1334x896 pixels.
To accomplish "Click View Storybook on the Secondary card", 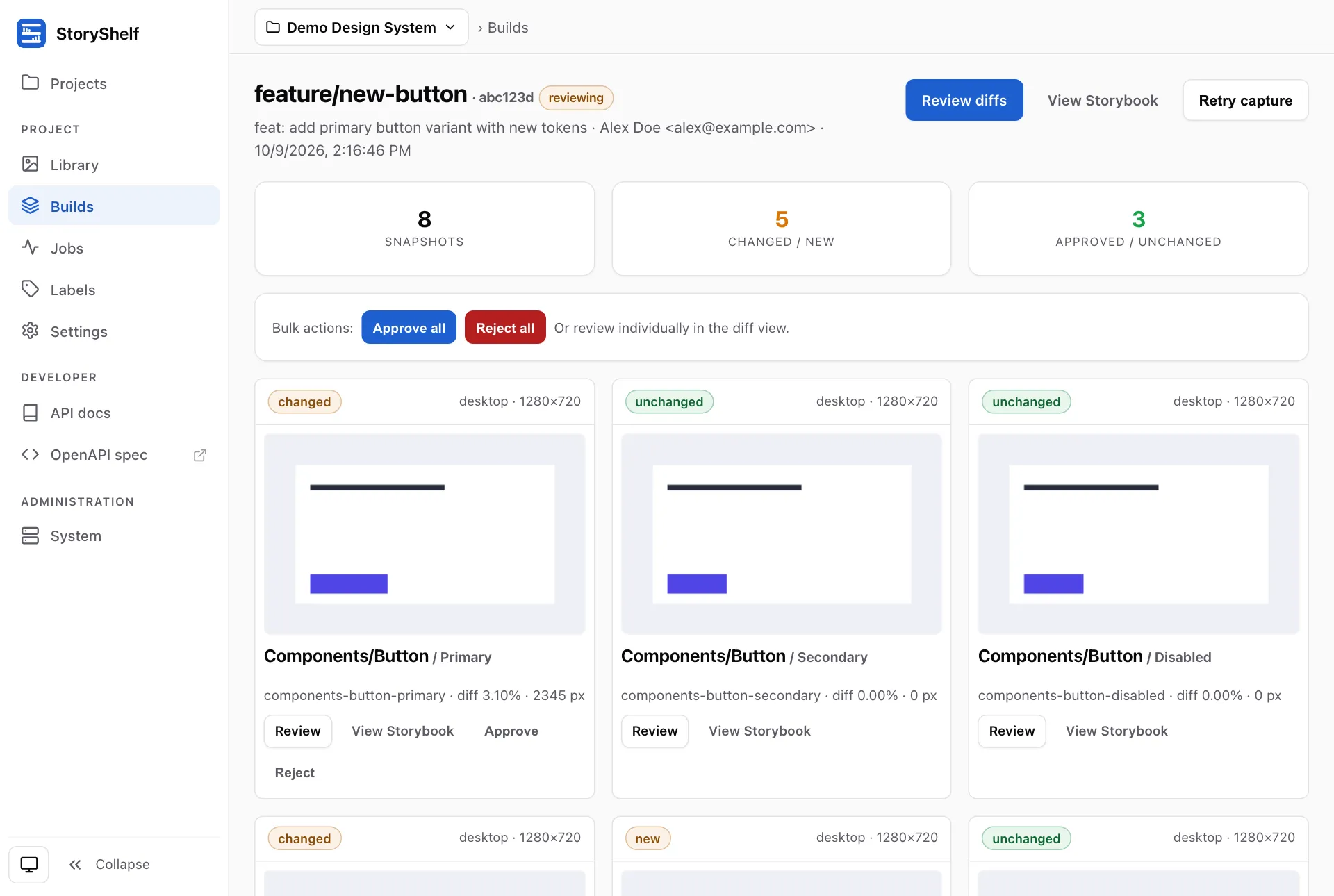I will coord(759,731).
